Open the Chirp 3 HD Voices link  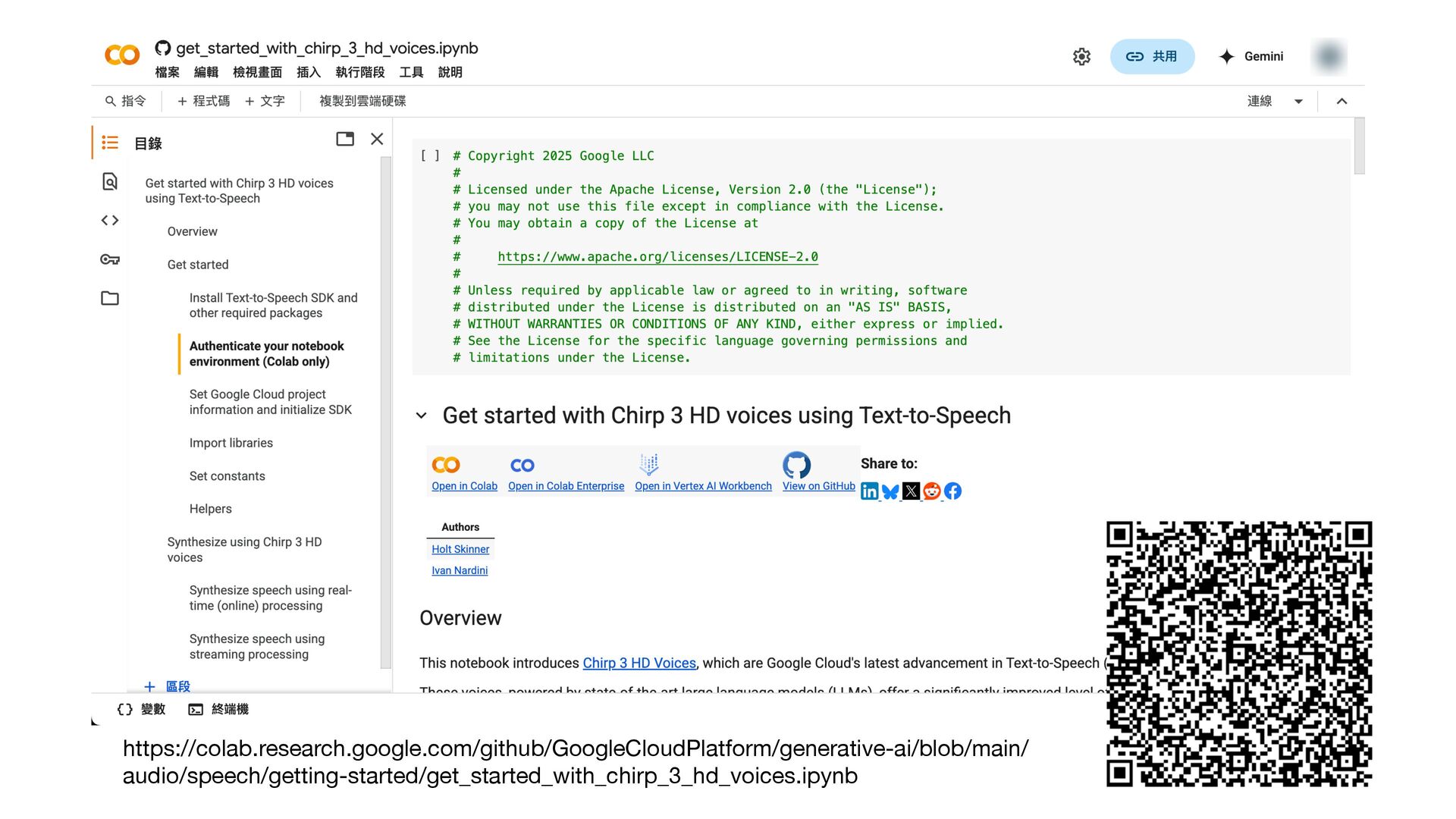639,663
